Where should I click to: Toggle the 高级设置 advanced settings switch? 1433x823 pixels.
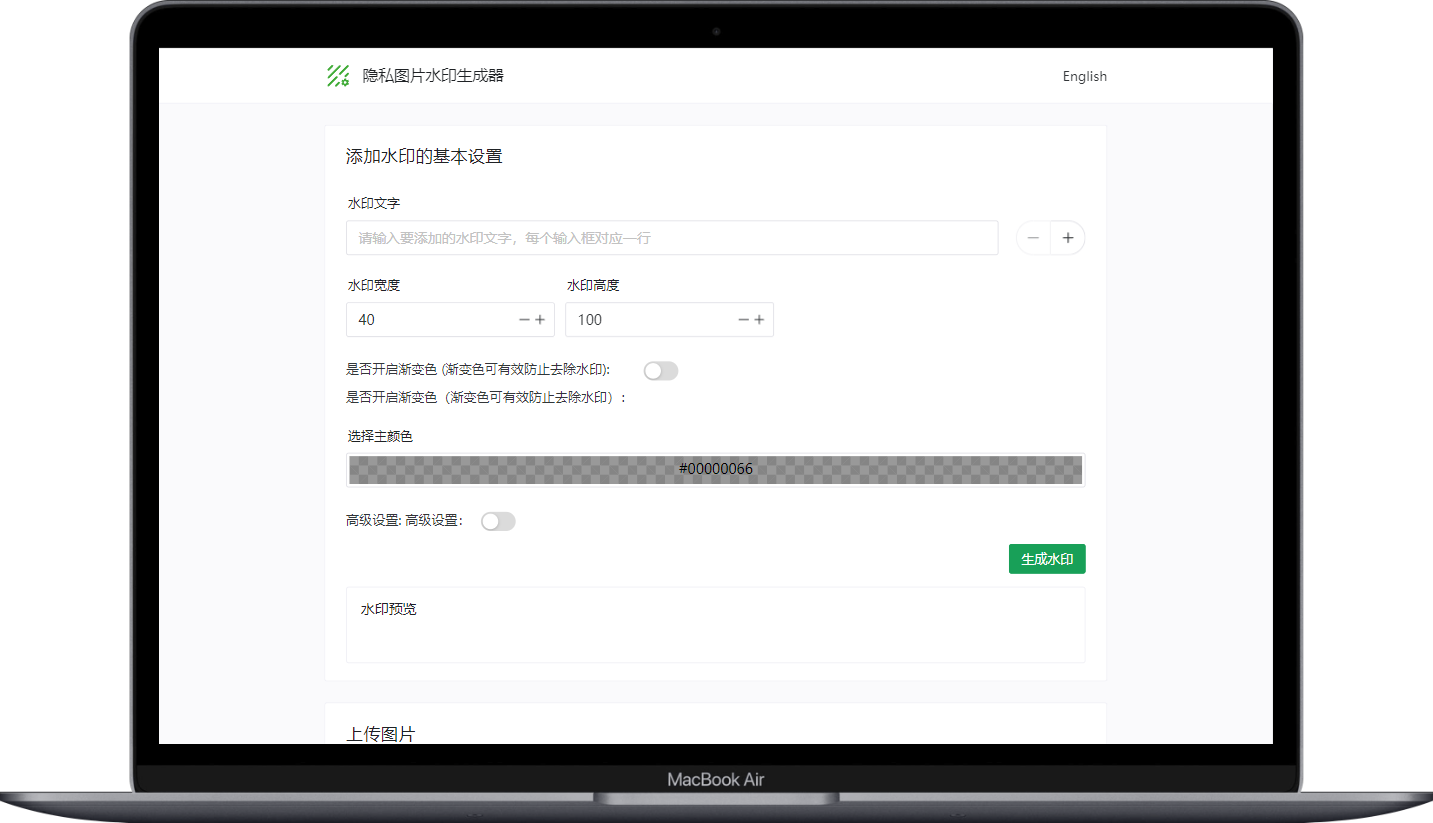pos(498,521)
